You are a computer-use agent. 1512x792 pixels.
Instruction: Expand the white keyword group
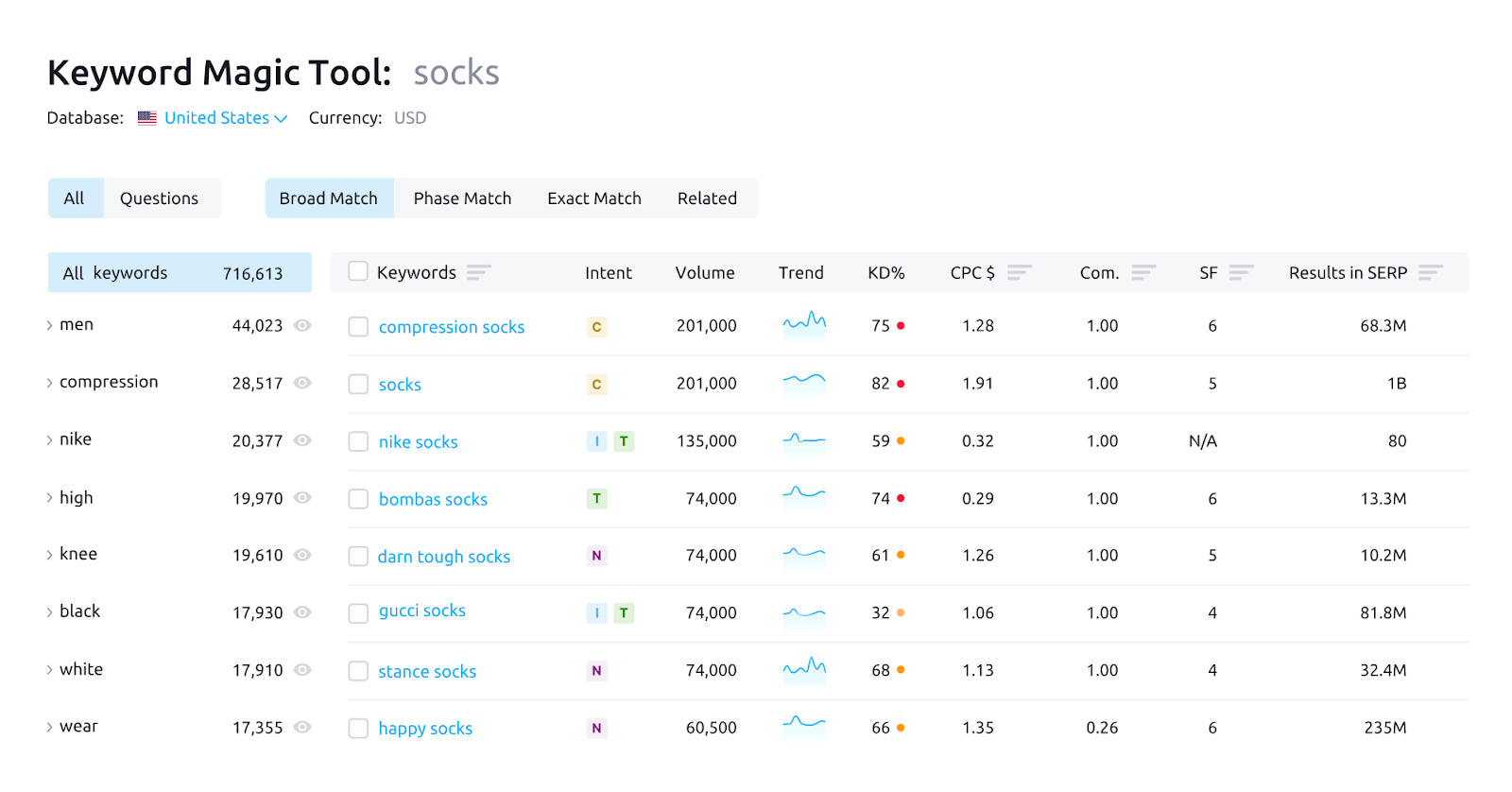coord(49,670)
